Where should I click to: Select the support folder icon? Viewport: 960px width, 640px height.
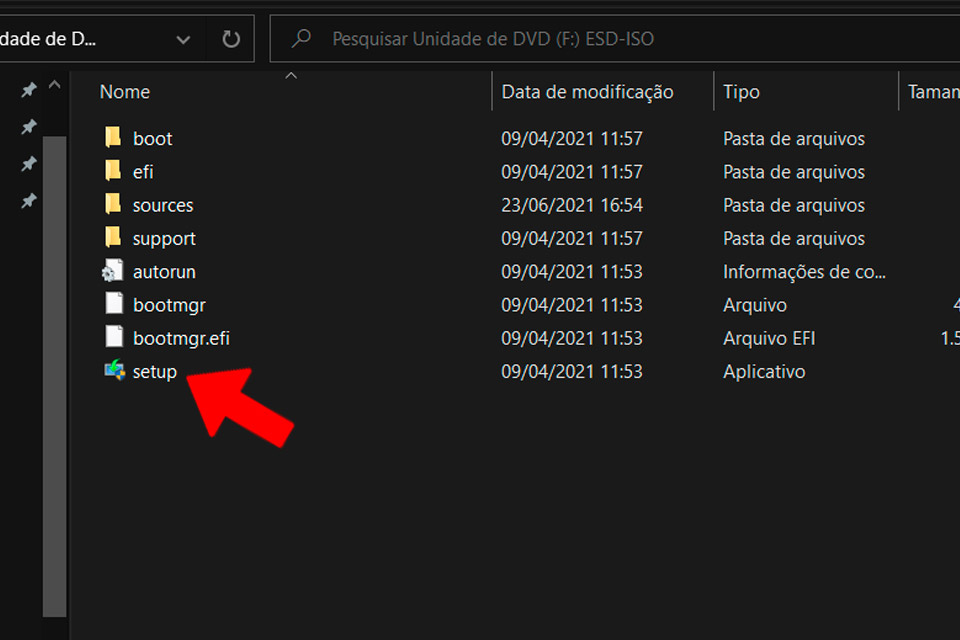113,237
